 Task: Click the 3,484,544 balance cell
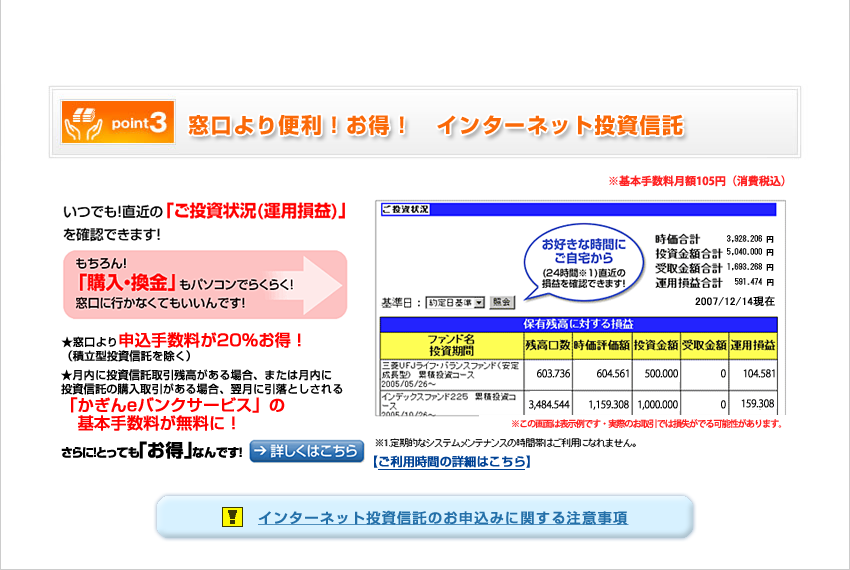tap(549, 405)
